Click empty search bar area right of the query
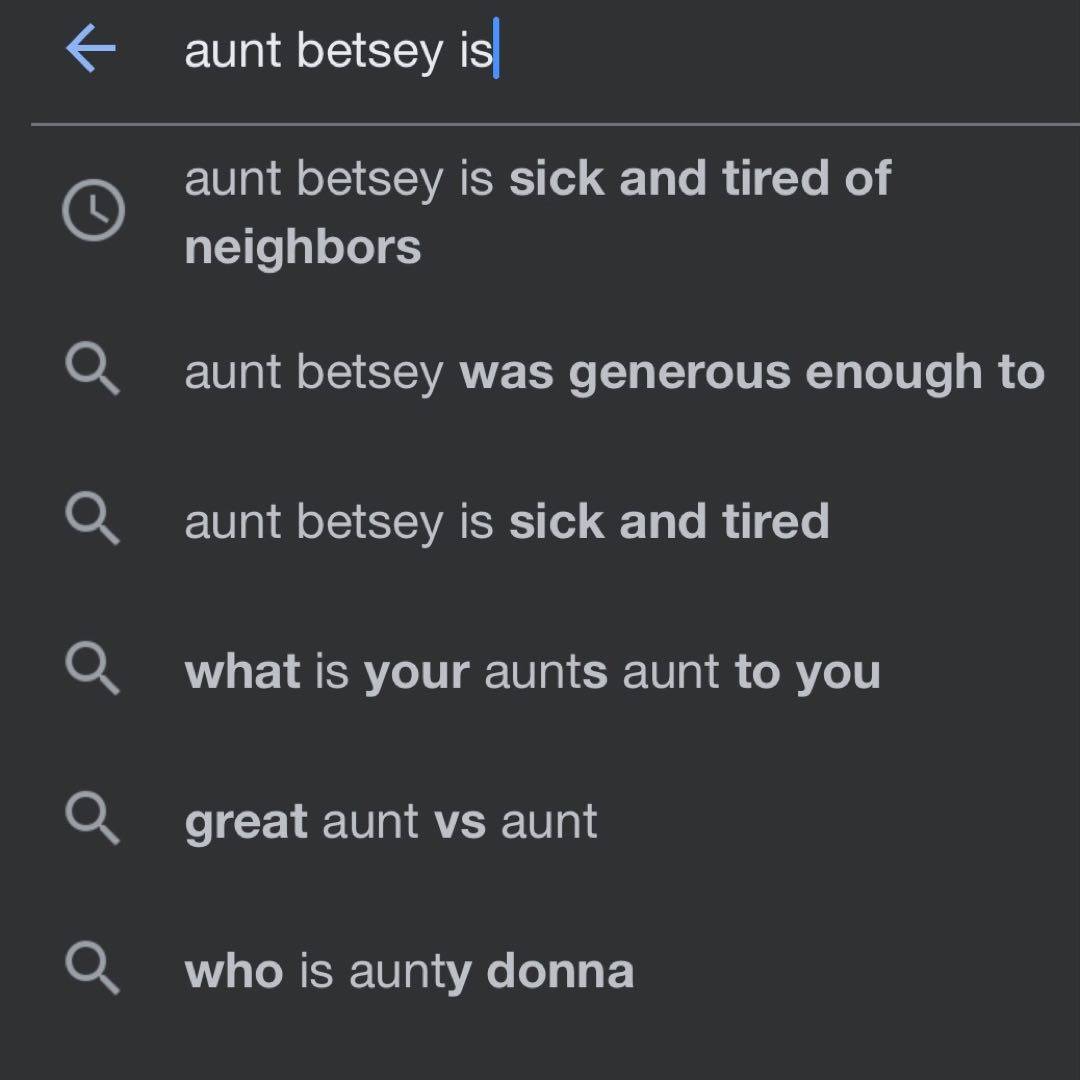Viewport: 1080px width, 1080px height. point(780,50)
